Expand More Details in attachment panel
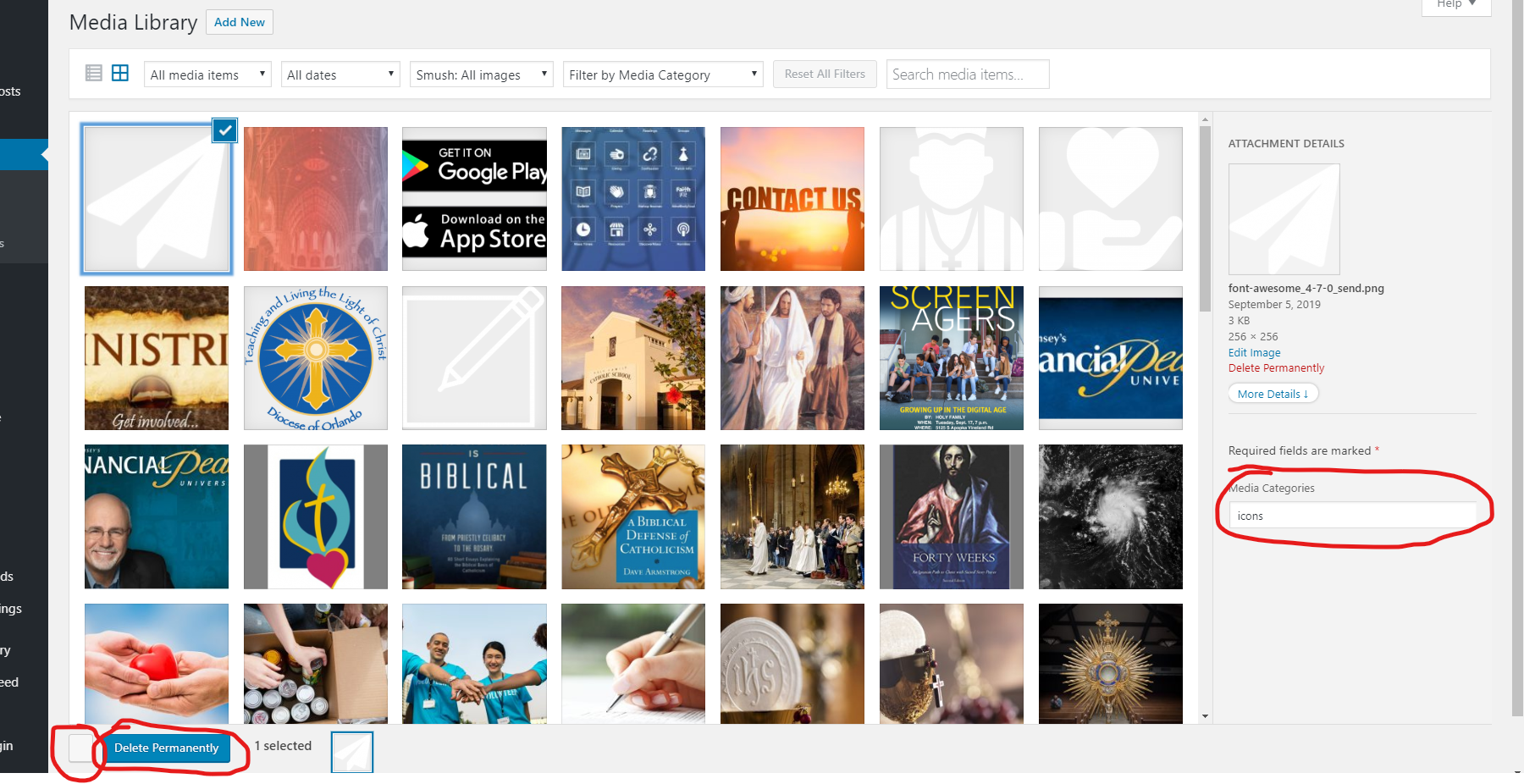Image resolution: width=1524 pixels, height=784 pixels. [1273, 394]
